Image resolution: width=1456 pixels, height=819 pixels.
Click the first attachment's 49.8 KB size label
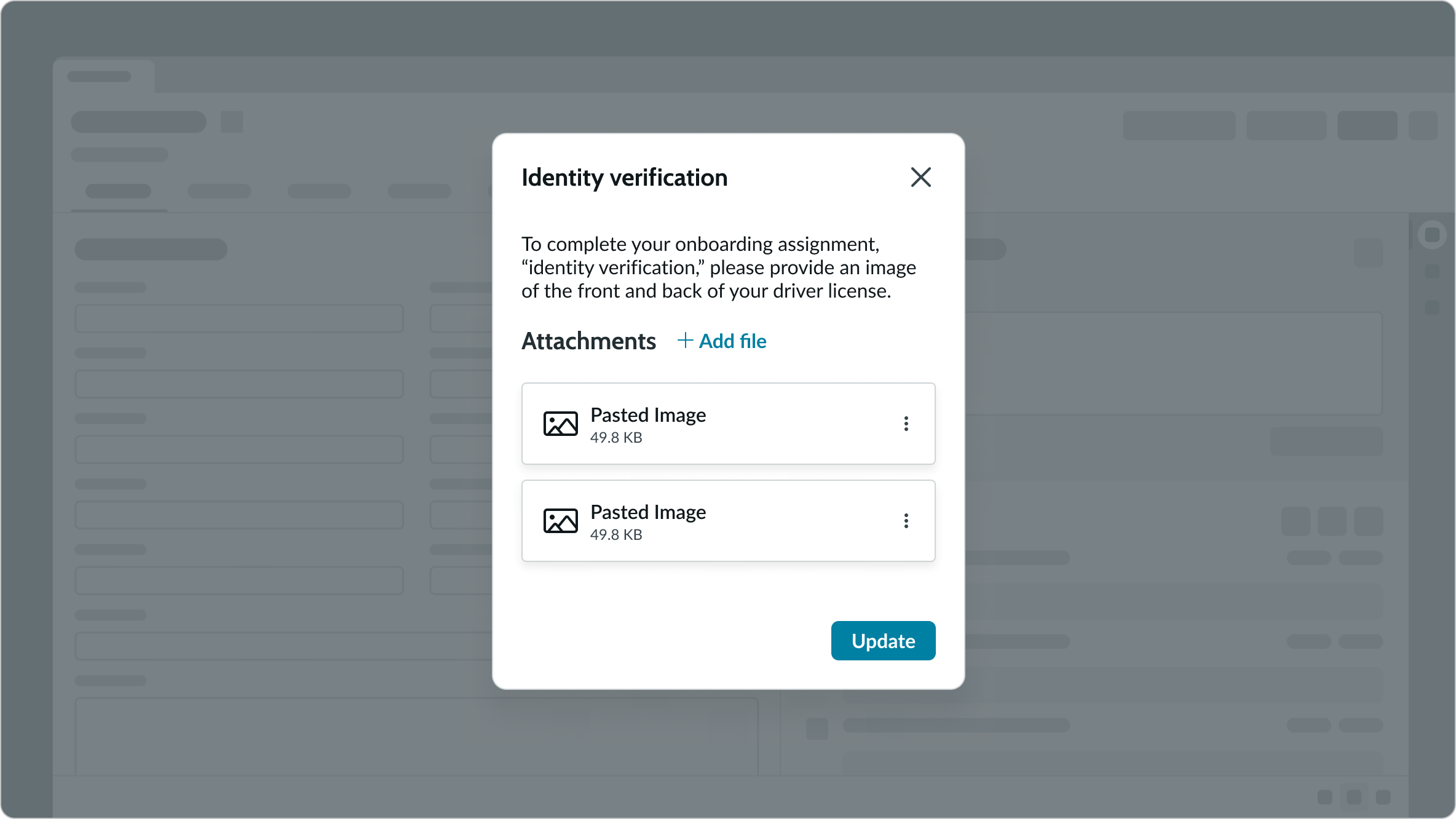click(616, 438)
